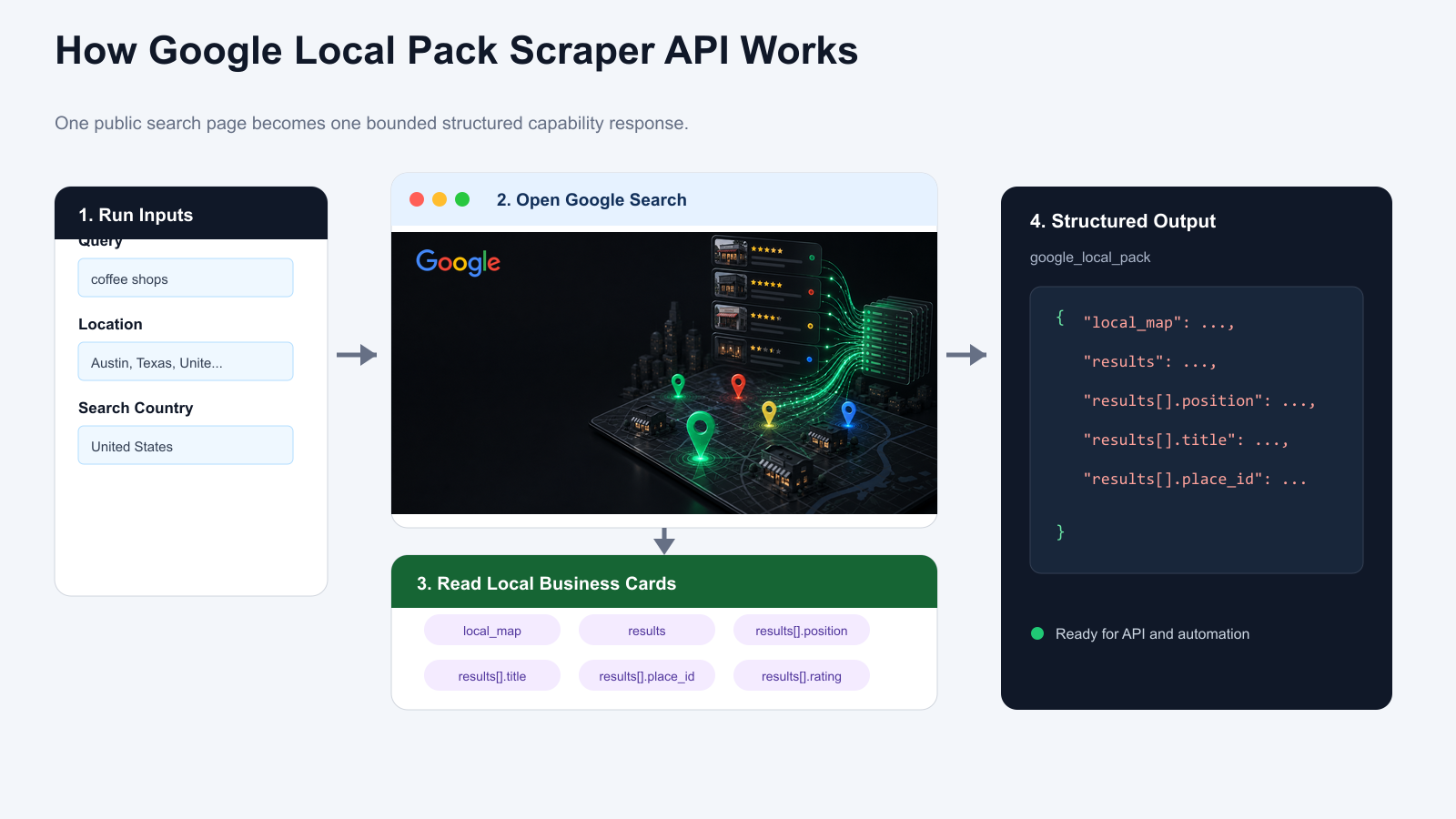Click the yellow map pin

click(769, 414)
